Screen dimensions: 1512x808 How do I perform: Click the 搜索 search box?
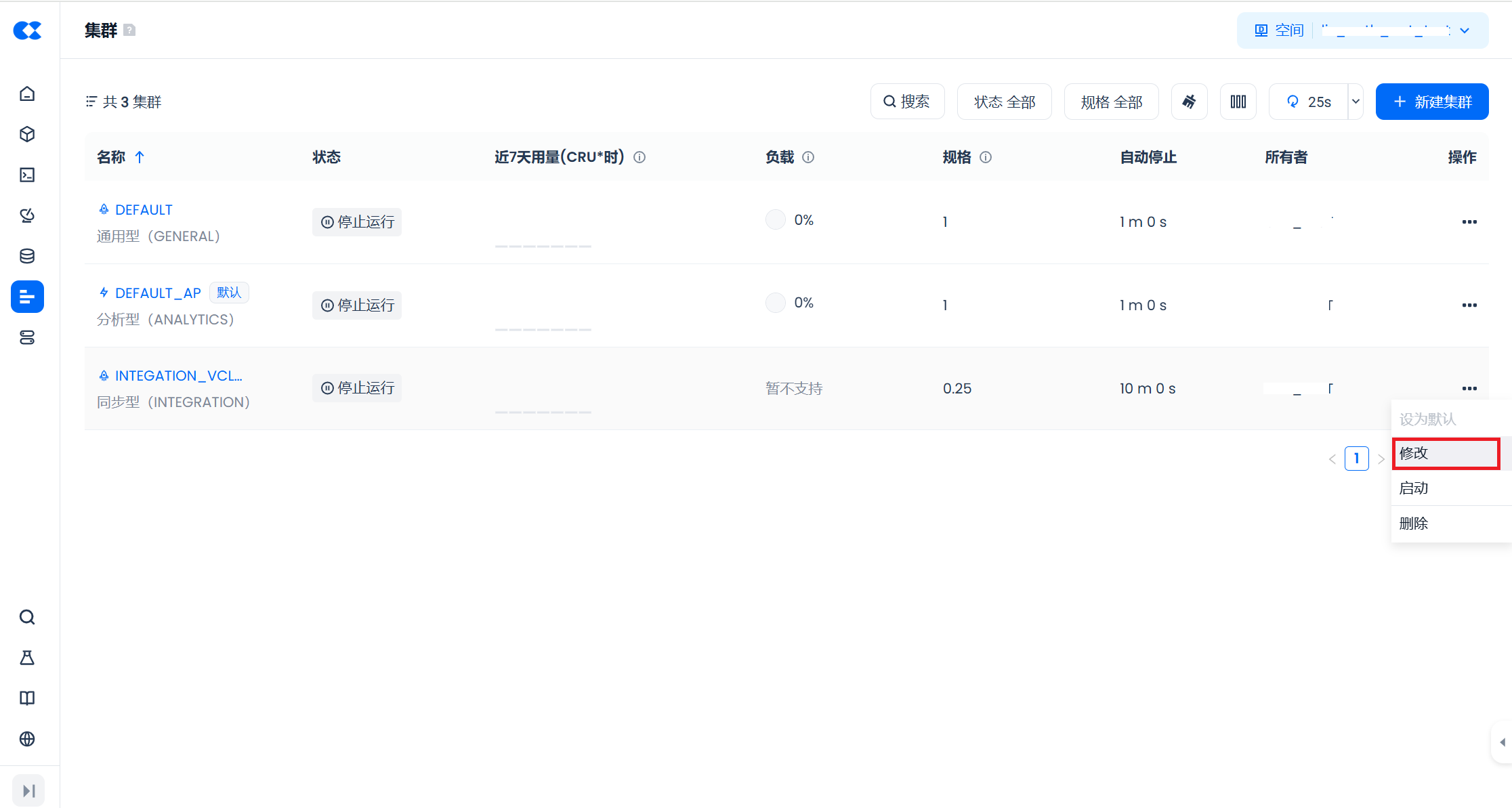[x=907, y=102]
